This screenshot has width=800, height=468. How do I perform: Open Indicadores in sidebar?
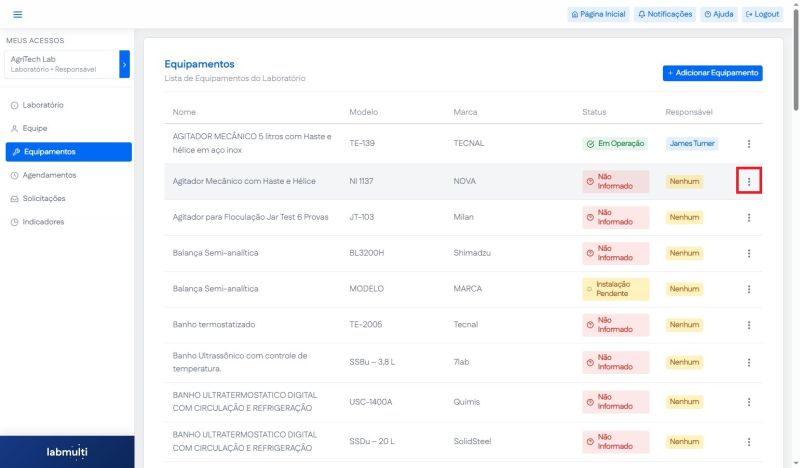(43, 222)
